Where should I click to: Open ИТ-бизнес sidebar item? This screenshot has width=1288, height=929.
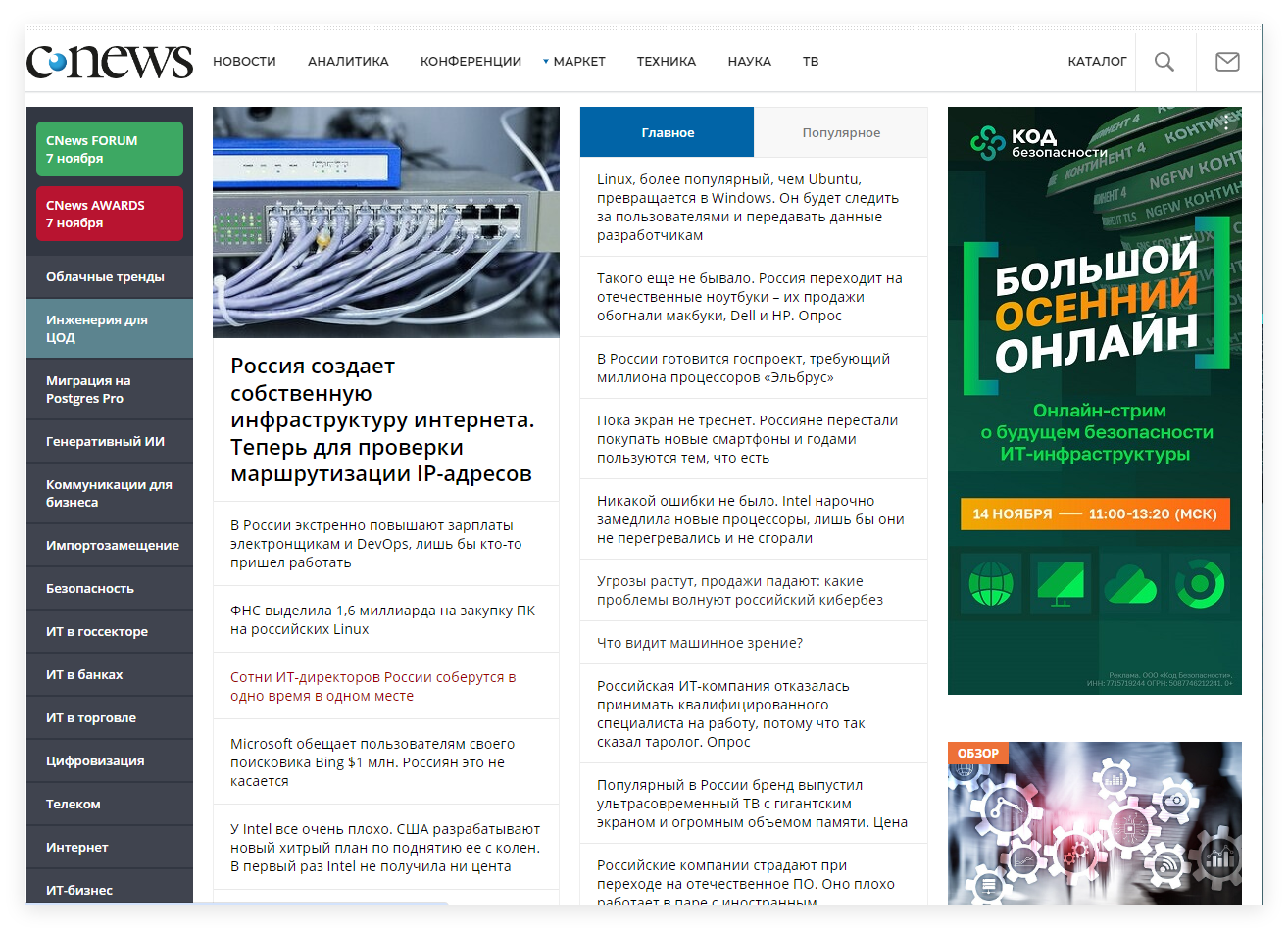coord(110,887)
